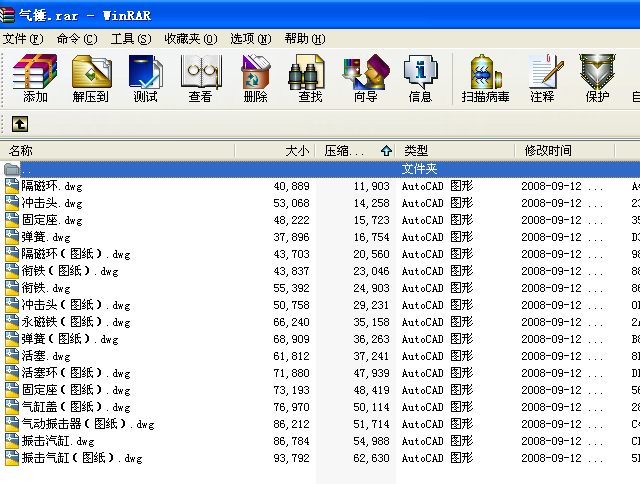Click AutoCAD 图形 type of 活塞.dwg row

click(x=437, y=356)
